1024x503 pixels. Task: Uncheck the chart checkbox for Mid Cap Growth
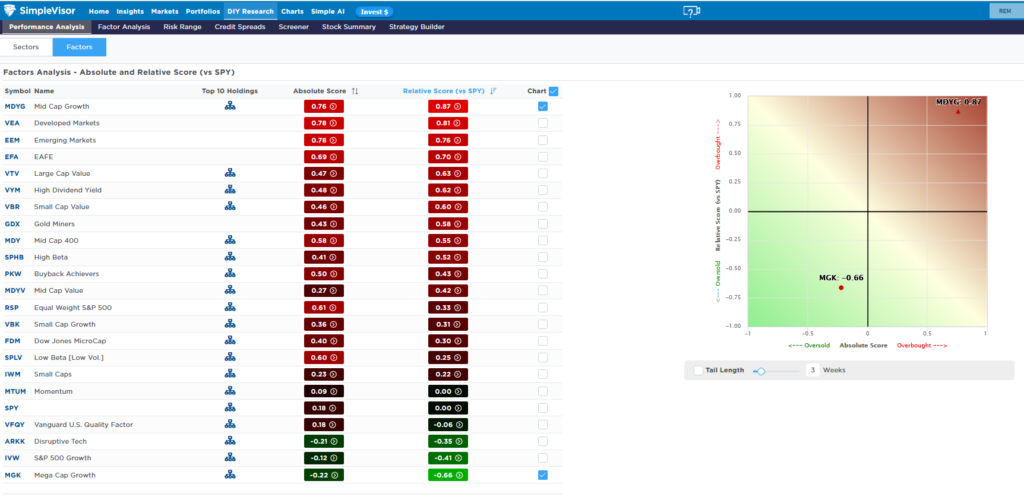542,106
